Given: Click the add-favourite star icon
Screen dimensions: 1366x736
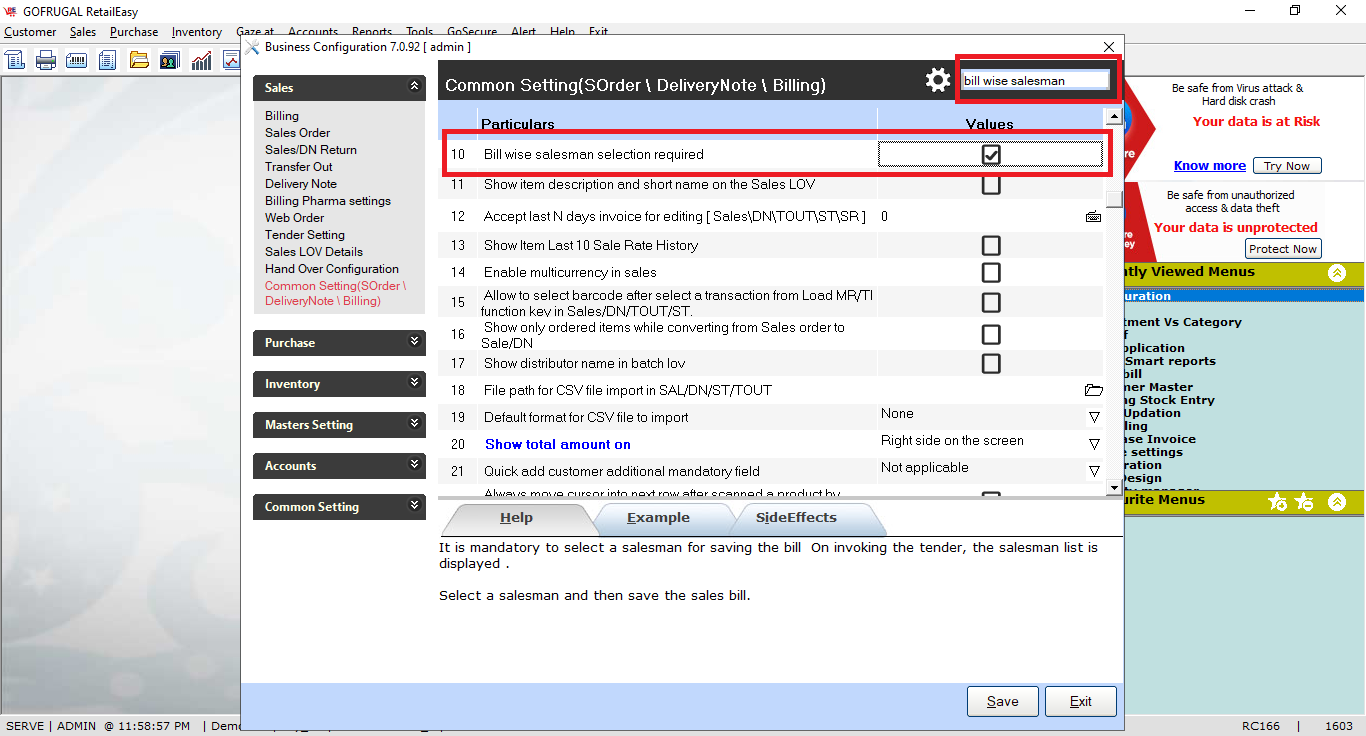Looking at the screenshot, I should point(1277,502).
